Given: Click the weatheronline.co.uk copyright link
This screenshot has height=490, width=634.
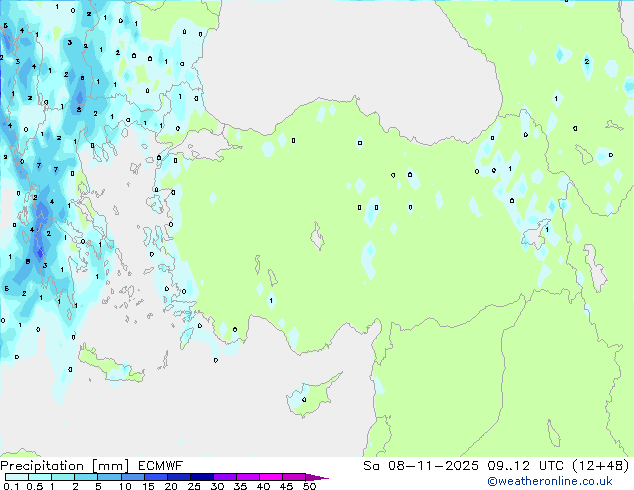Looking at the screenshot, I should coord(549,481).
